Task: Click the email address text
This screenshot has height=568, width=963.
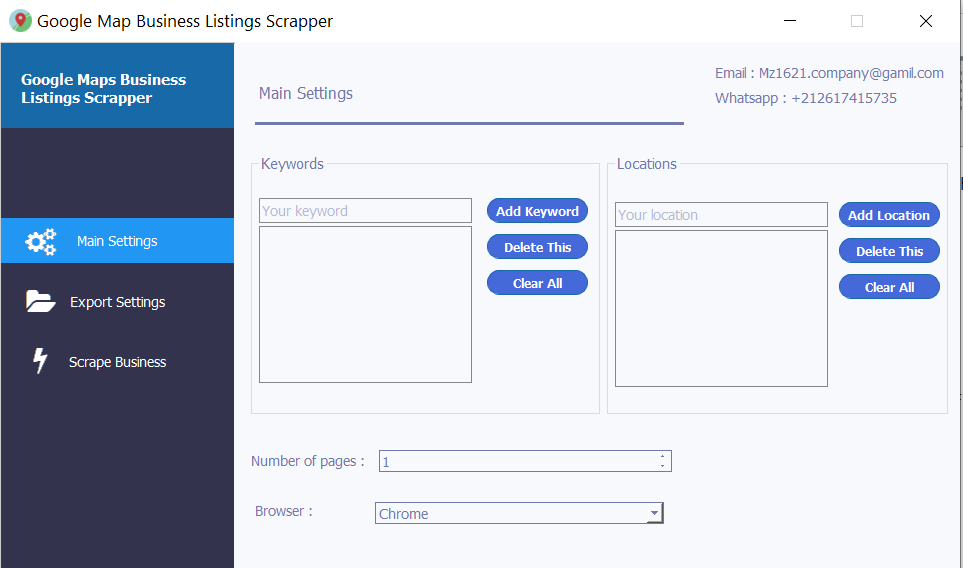Action: (x=829, y=73)
